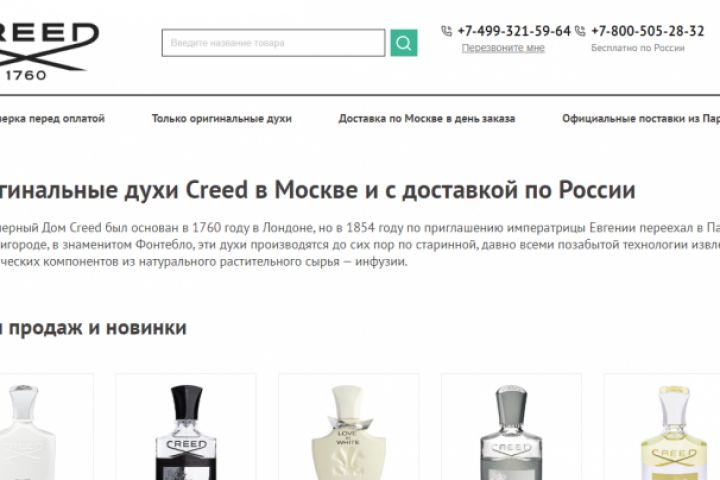The width and height of the screenshot is (720, 480).
Task: Call the number +7-499-321-59-64
Action: click(514, 31)
